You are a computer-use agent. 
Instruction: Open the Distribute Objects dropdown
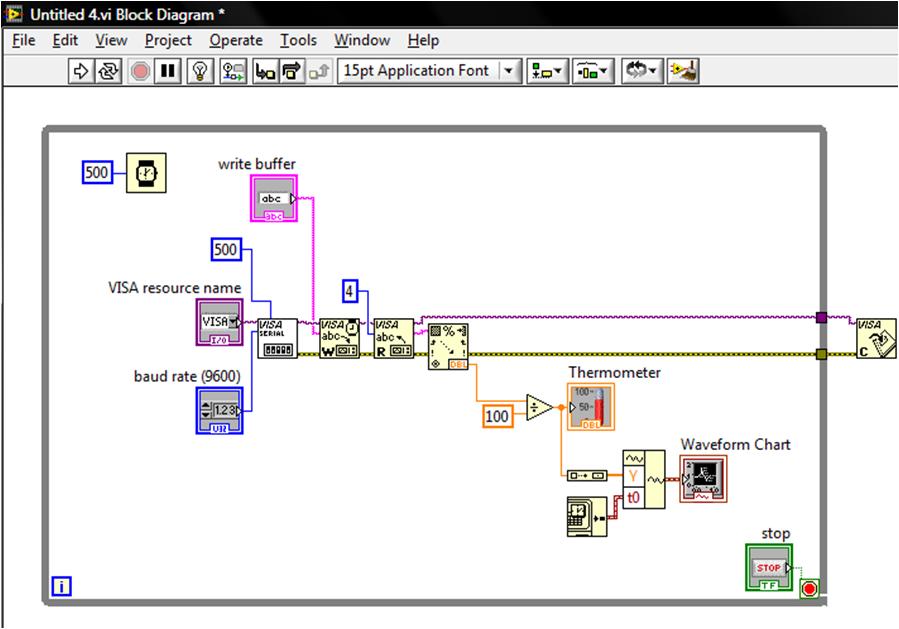tap(593, 71)
